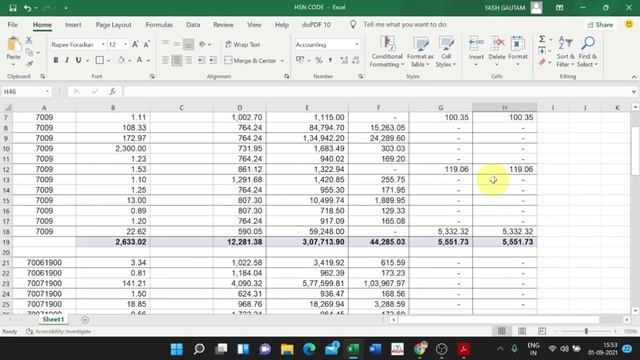640x360 pixels.
Task: Decrease font size with small A icon
Action: tap(147, 44)
